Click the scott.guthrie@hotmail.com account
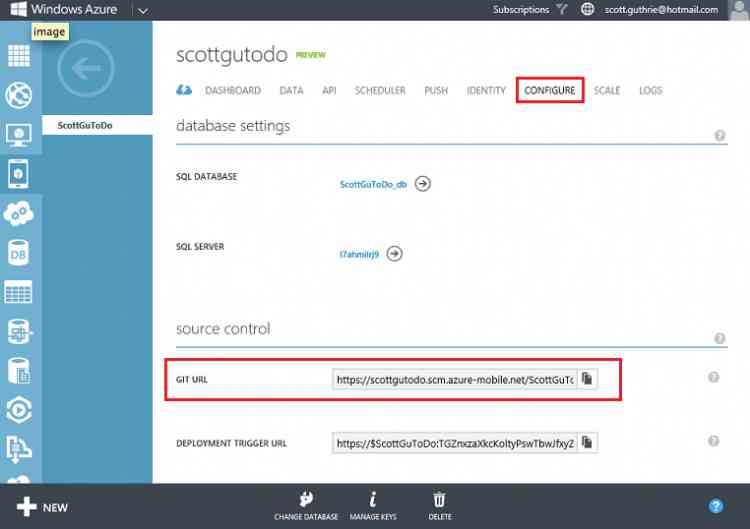 (661, 10)
